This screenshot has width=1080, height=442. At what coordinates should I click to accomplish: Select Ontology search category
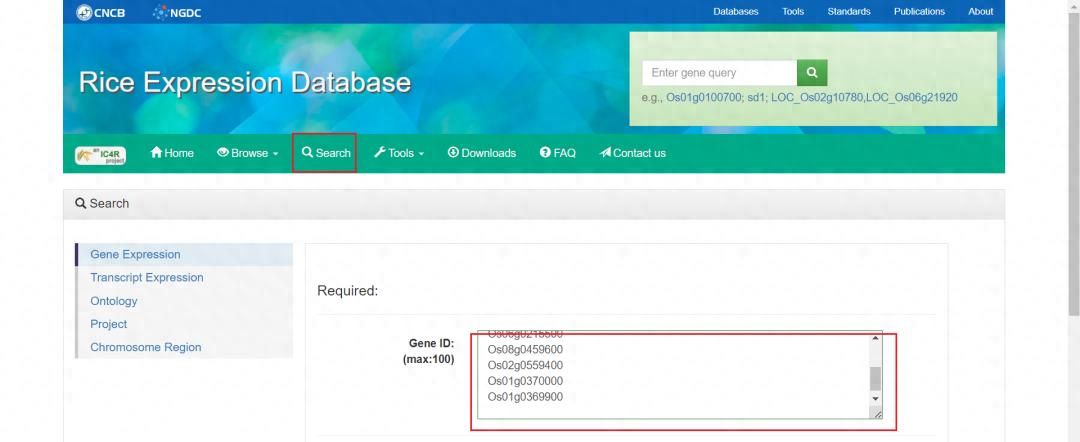pyautogui.click(x=114, y=301)
